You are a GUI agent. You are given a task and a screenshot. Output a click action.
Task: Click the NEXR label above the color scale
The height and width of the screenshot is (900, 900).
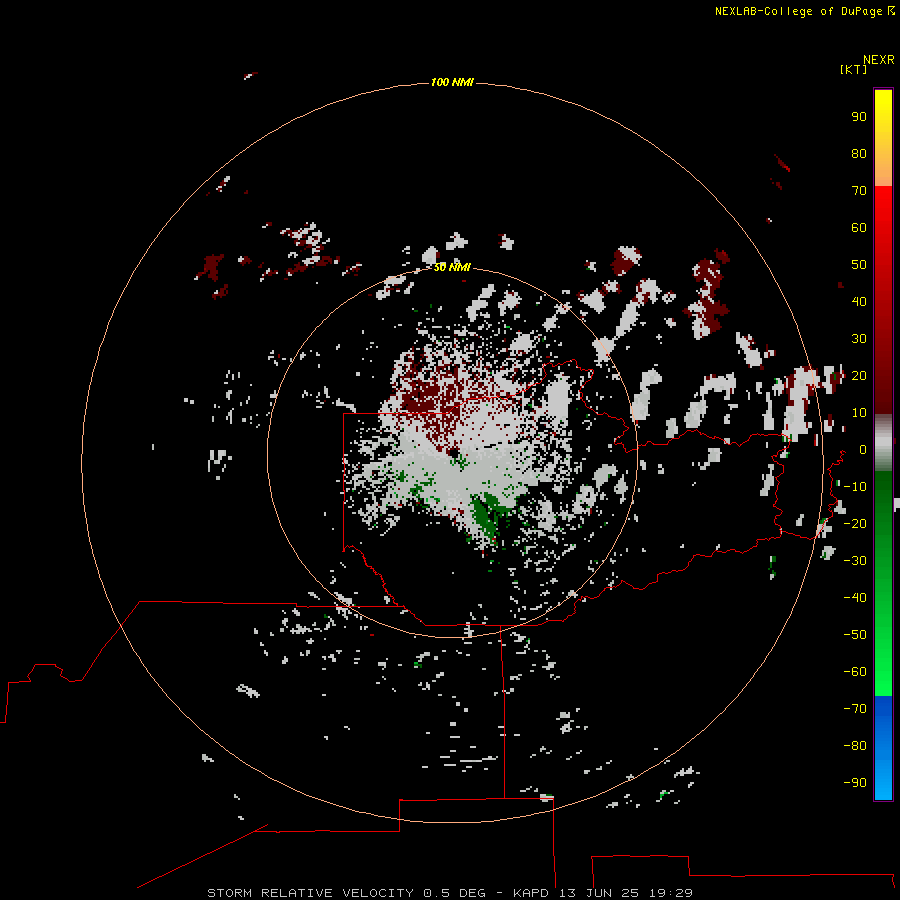pyautogui.click(x=879, y=60)
